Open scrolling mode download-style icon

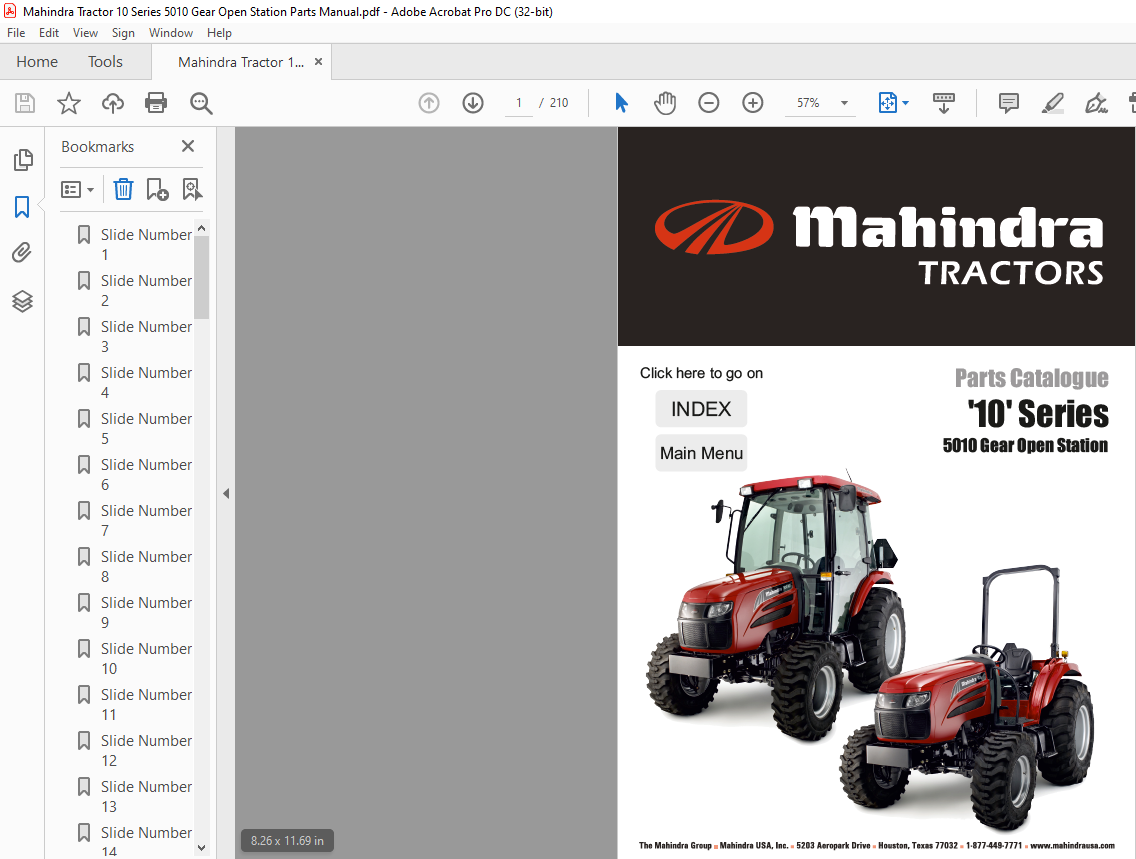point(943,103)
